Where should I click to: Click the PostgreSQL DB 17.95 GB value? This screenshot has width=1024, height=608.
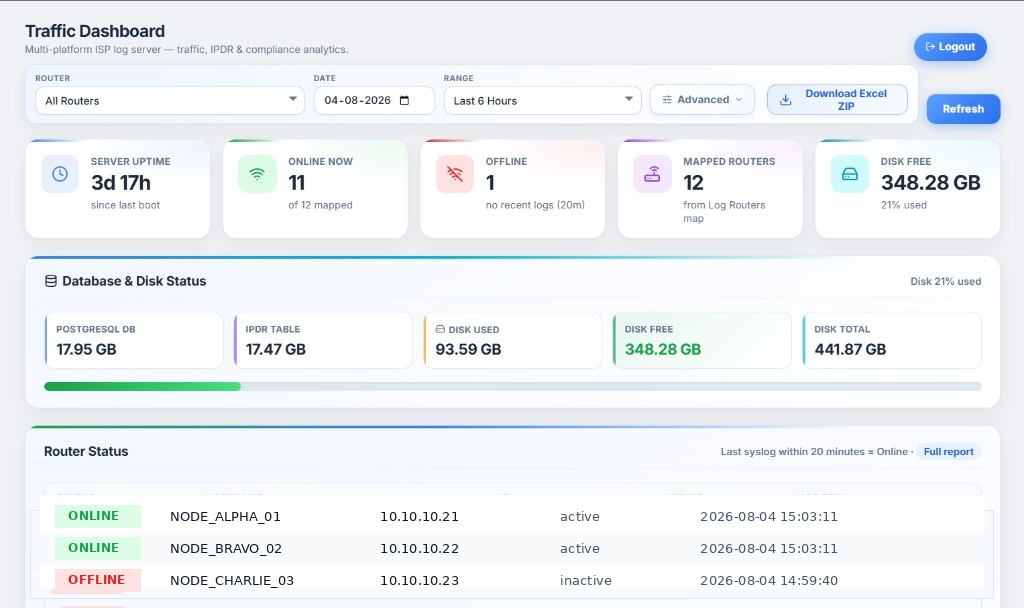tap(86, 349)
